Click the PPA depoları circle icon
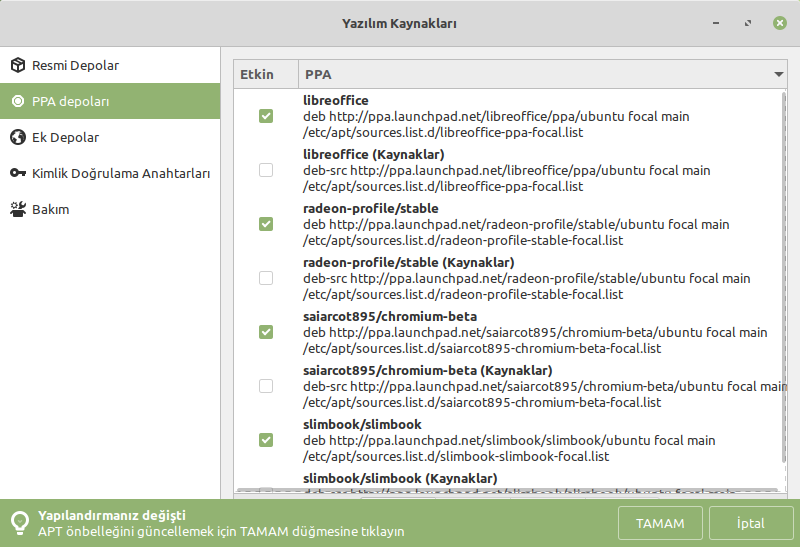 click(18, 101)
